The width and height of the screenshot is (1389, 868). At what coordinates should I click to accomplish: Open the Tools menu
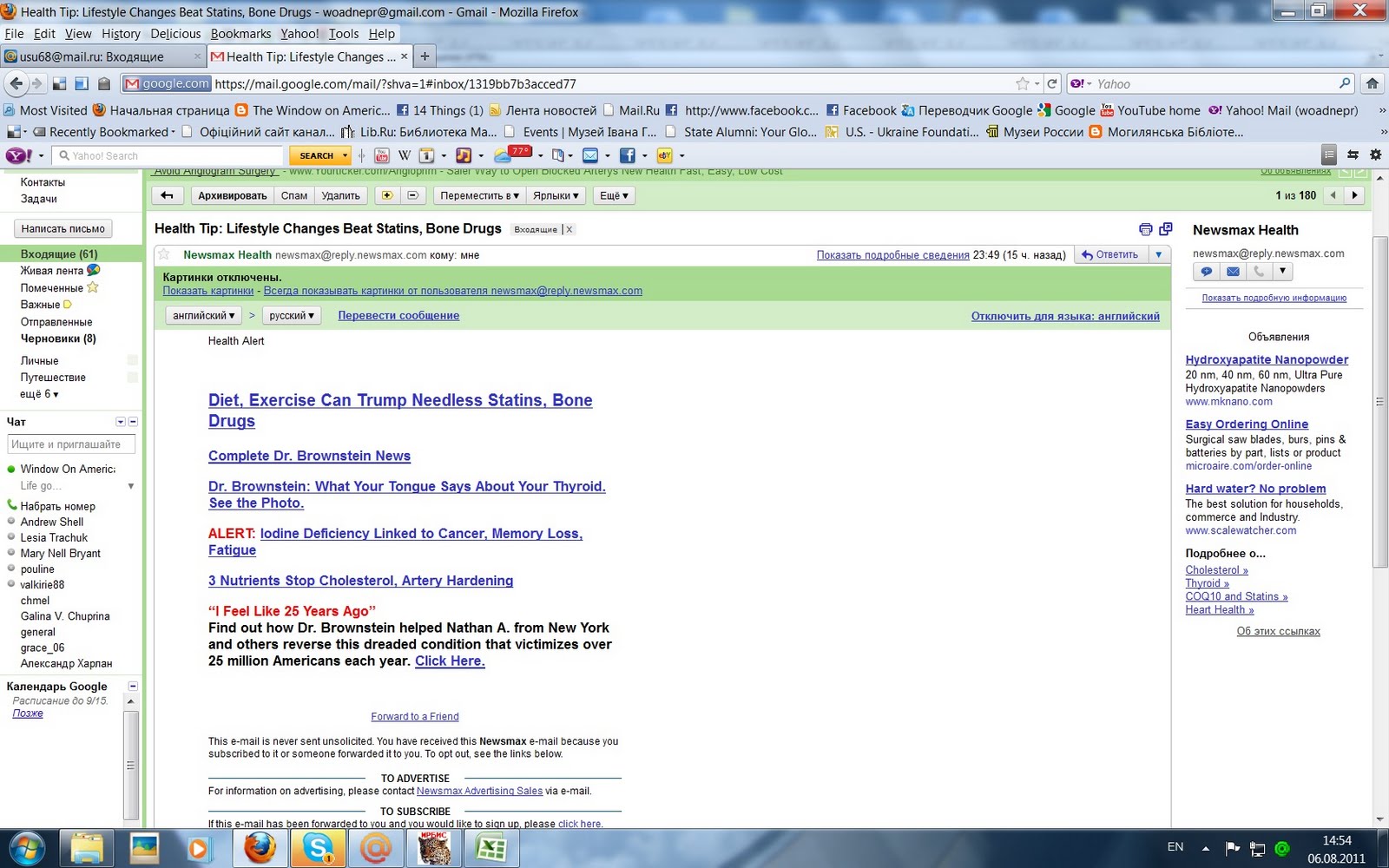point(344,34)
